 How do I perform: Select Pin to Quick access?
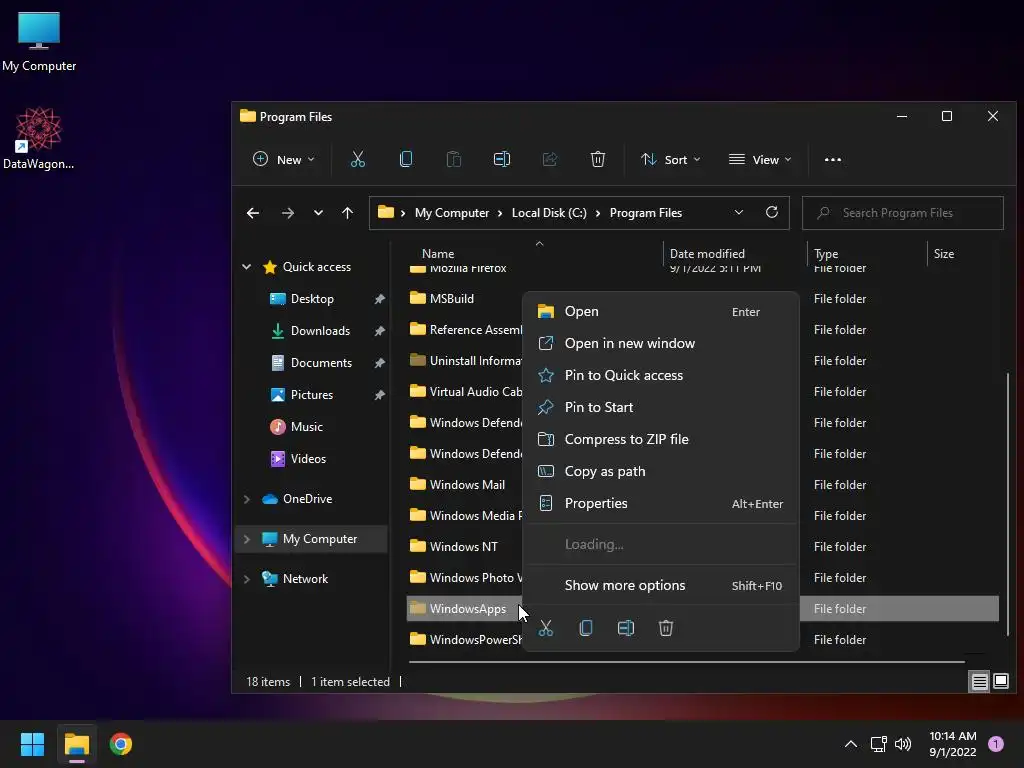pos(661,376)
